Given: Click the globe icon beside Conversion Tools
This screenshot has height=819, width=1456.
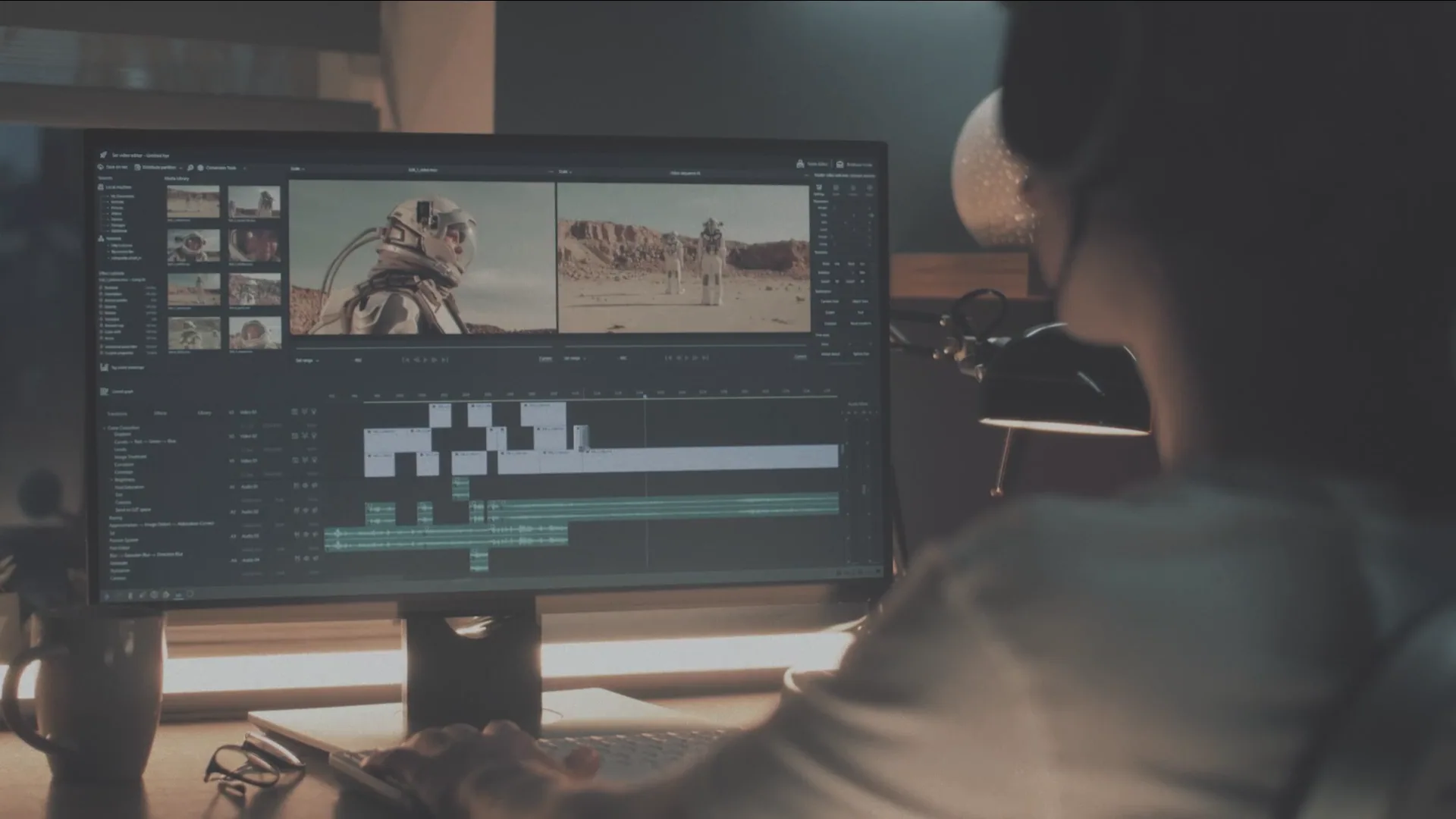Looking at the screenshot, I should pos(200,168).
